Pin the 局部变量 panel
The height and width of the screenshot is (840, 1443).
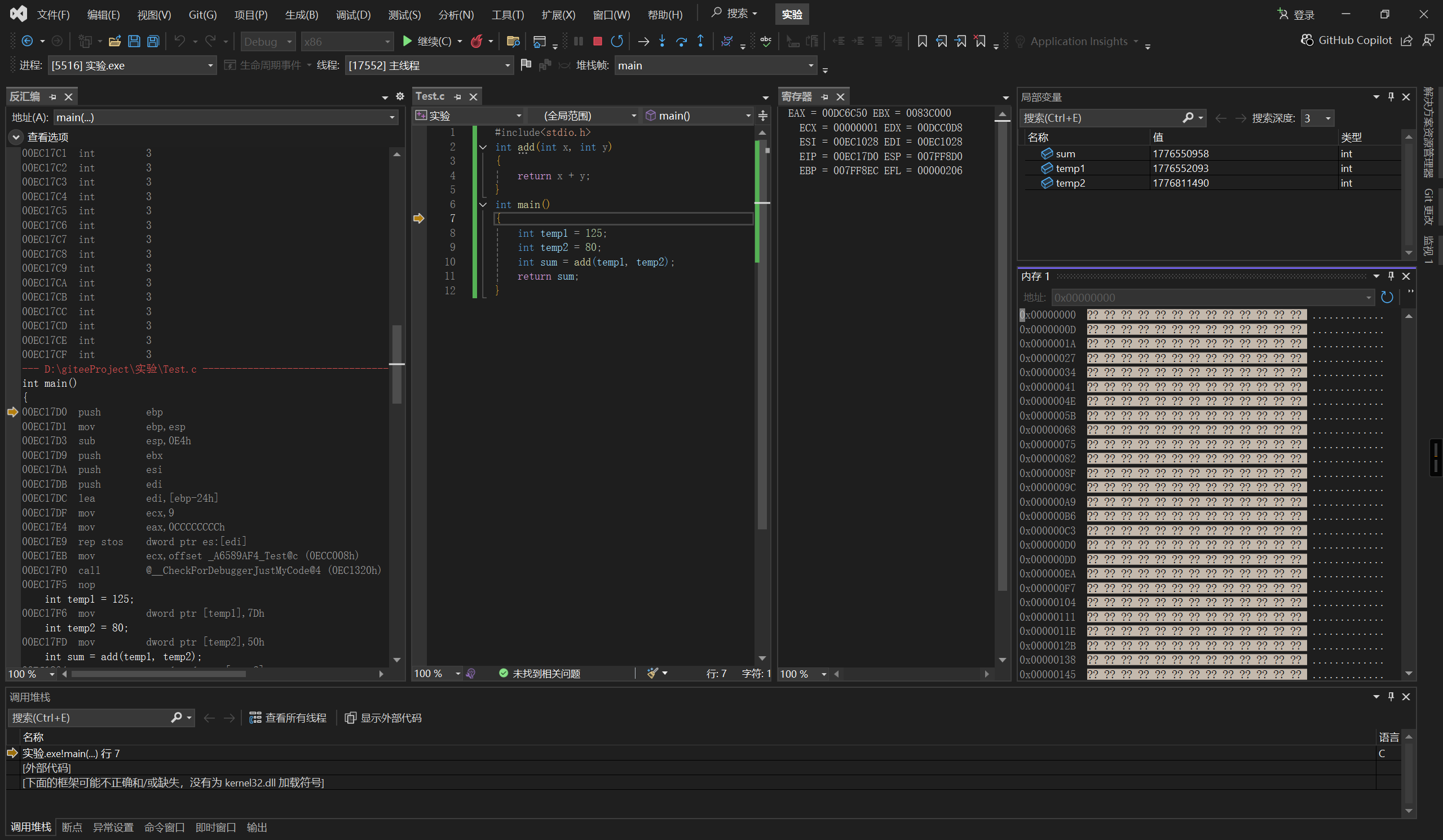pyautogui.click(x=1391, y=97)
